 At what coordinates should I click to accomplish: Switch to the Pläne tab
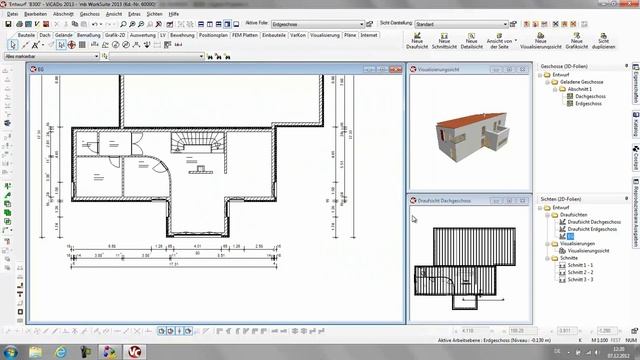tap(350, 35)
